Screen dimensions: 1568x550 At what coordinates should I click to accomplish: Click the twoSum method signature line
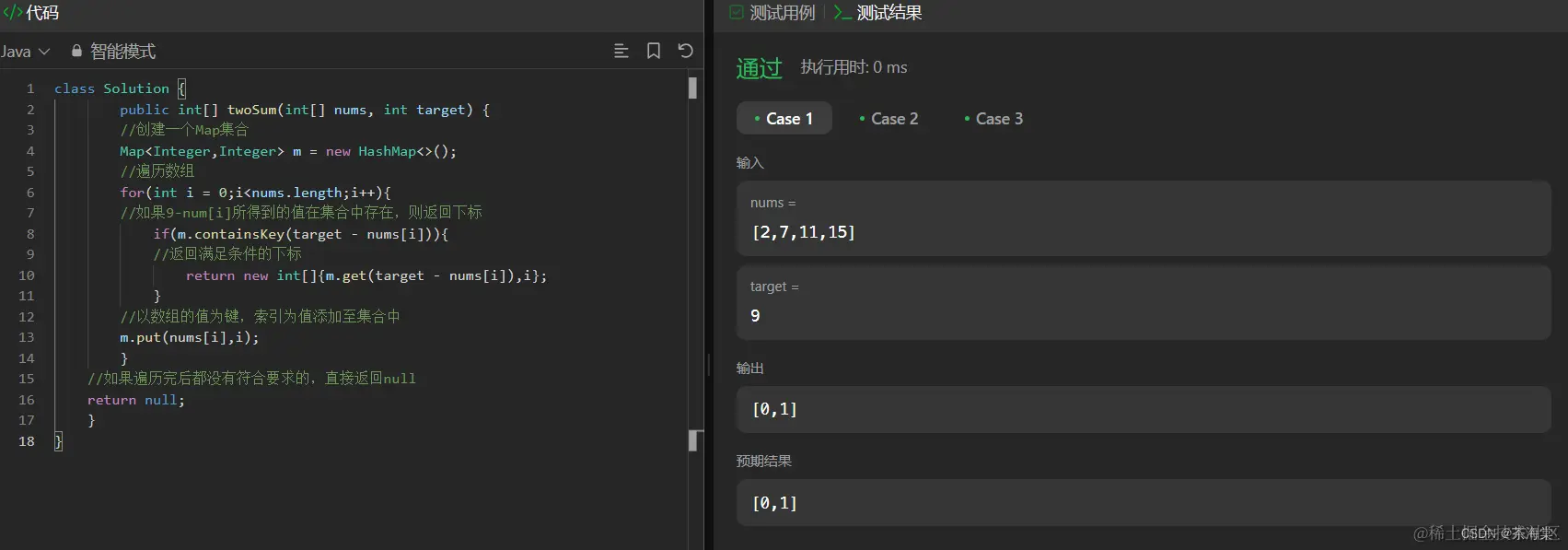[x=305, y=110]
